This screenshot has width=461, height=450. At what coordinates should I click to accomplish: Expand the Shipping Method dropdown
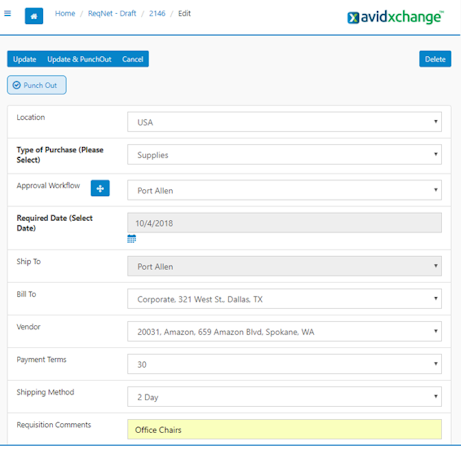click(284, 397)
